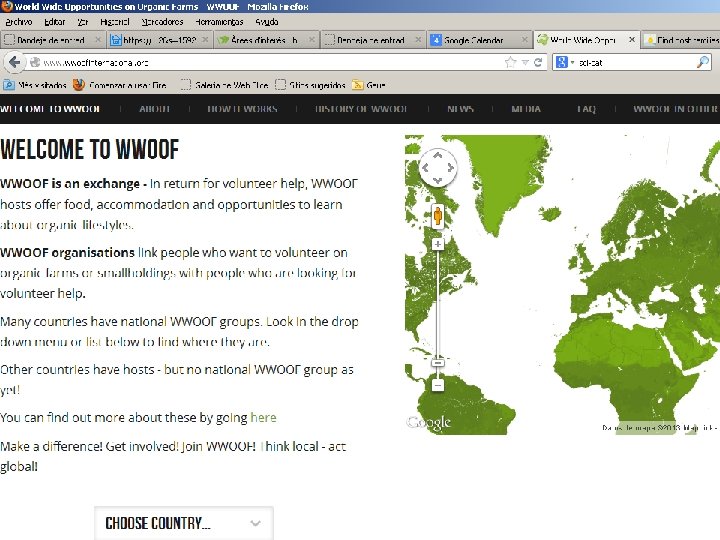
Task: Open the FAQ page
Action: [586, 109]
